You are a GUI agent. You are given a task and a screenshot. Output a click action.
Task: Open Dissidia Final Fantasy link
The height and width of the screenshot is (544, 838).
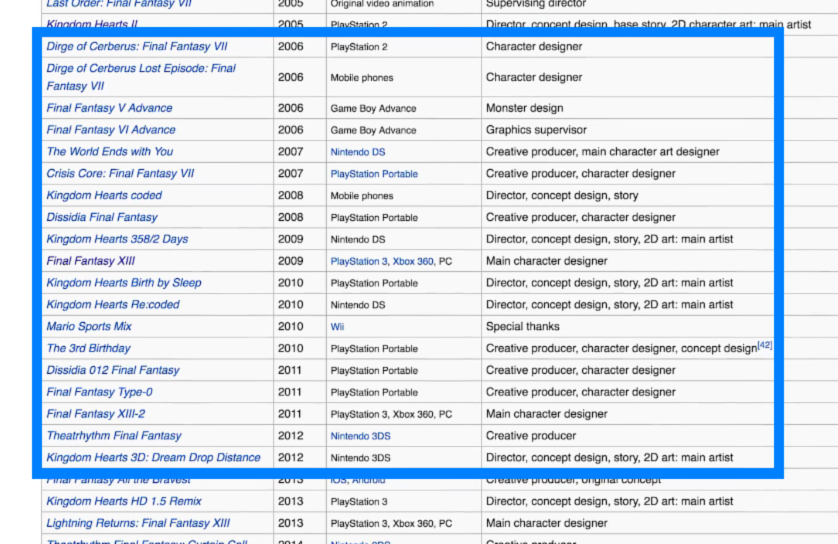tap(102, 217)
